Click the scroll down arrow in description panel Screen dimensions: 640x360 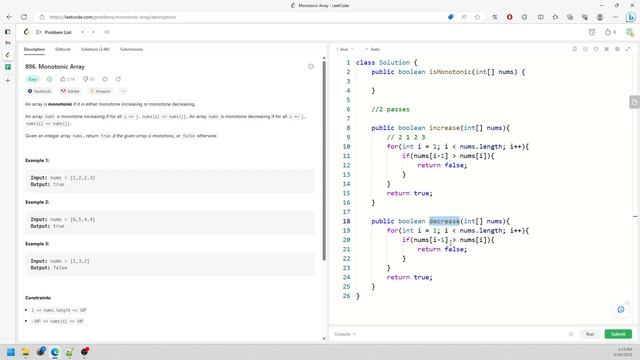pyautogui.click(x=324, y=339)
